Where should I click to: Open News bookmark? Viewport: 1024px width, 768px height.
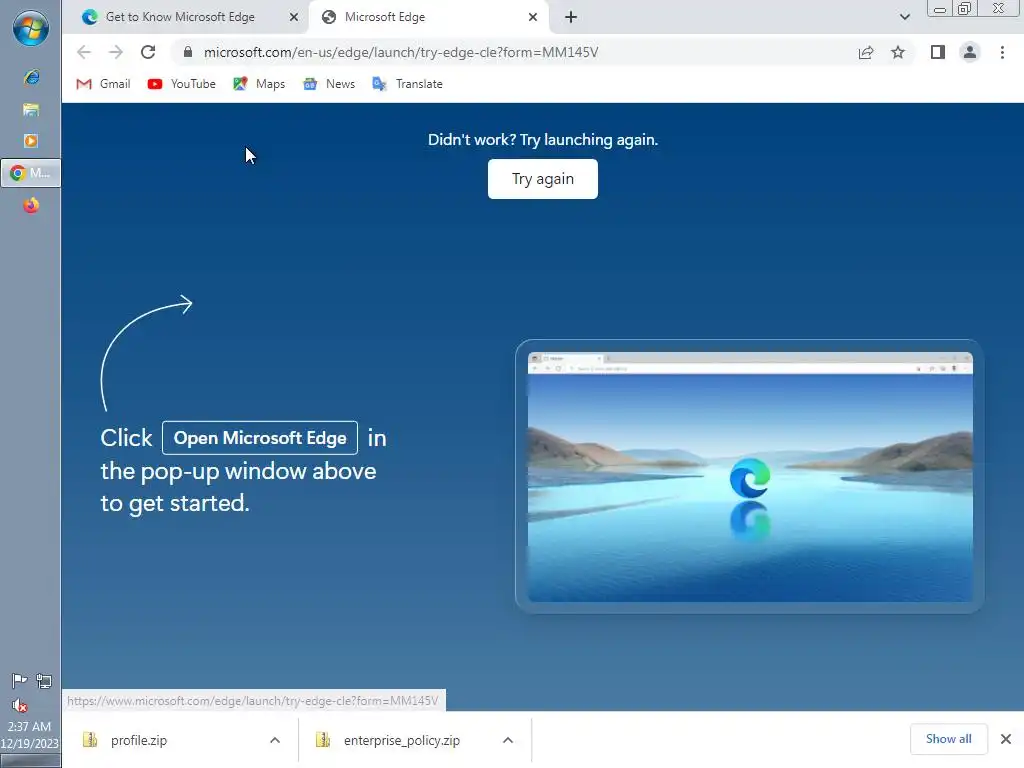(329, 84)
